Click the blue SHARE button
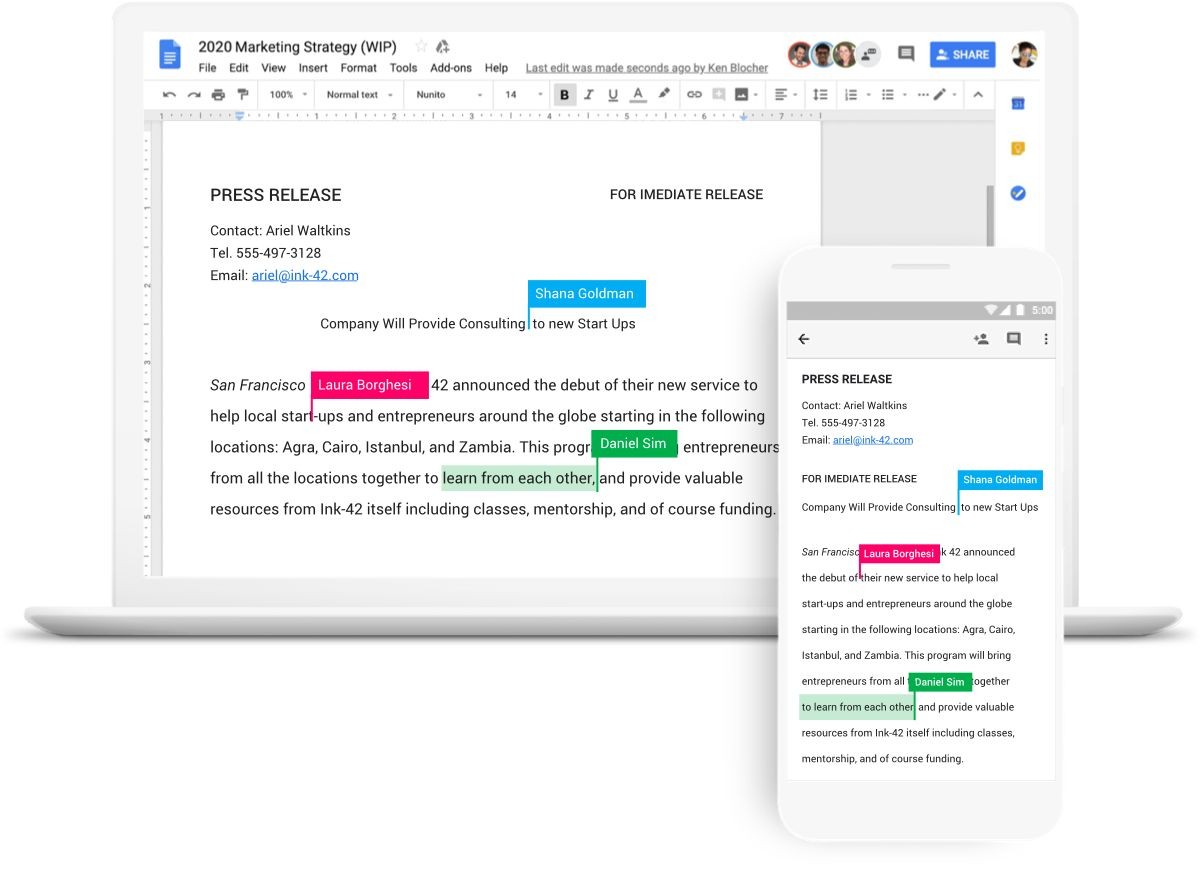 [962, 55]
